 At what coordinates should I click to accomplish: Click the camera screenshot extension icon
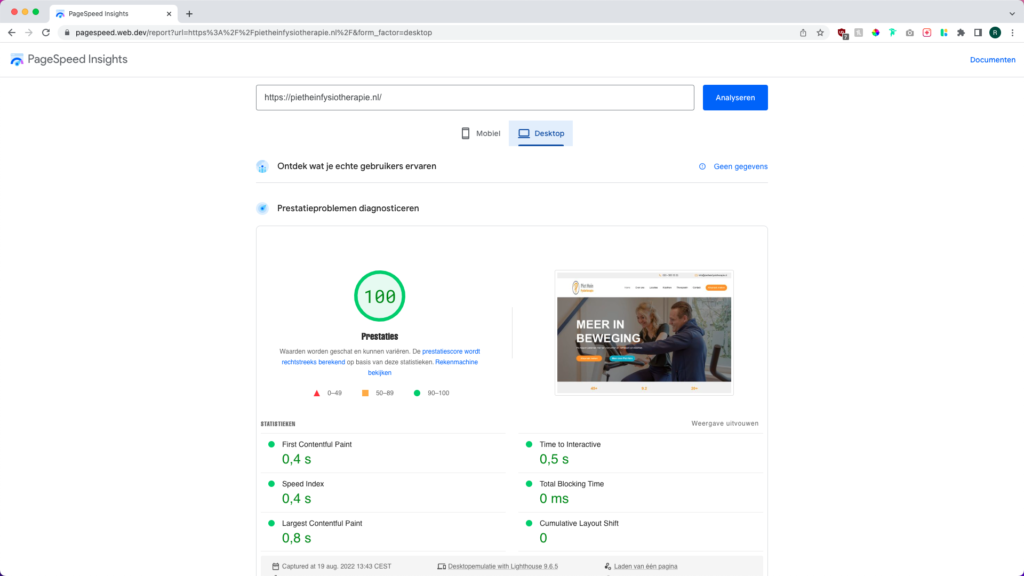tap(909, 32)
